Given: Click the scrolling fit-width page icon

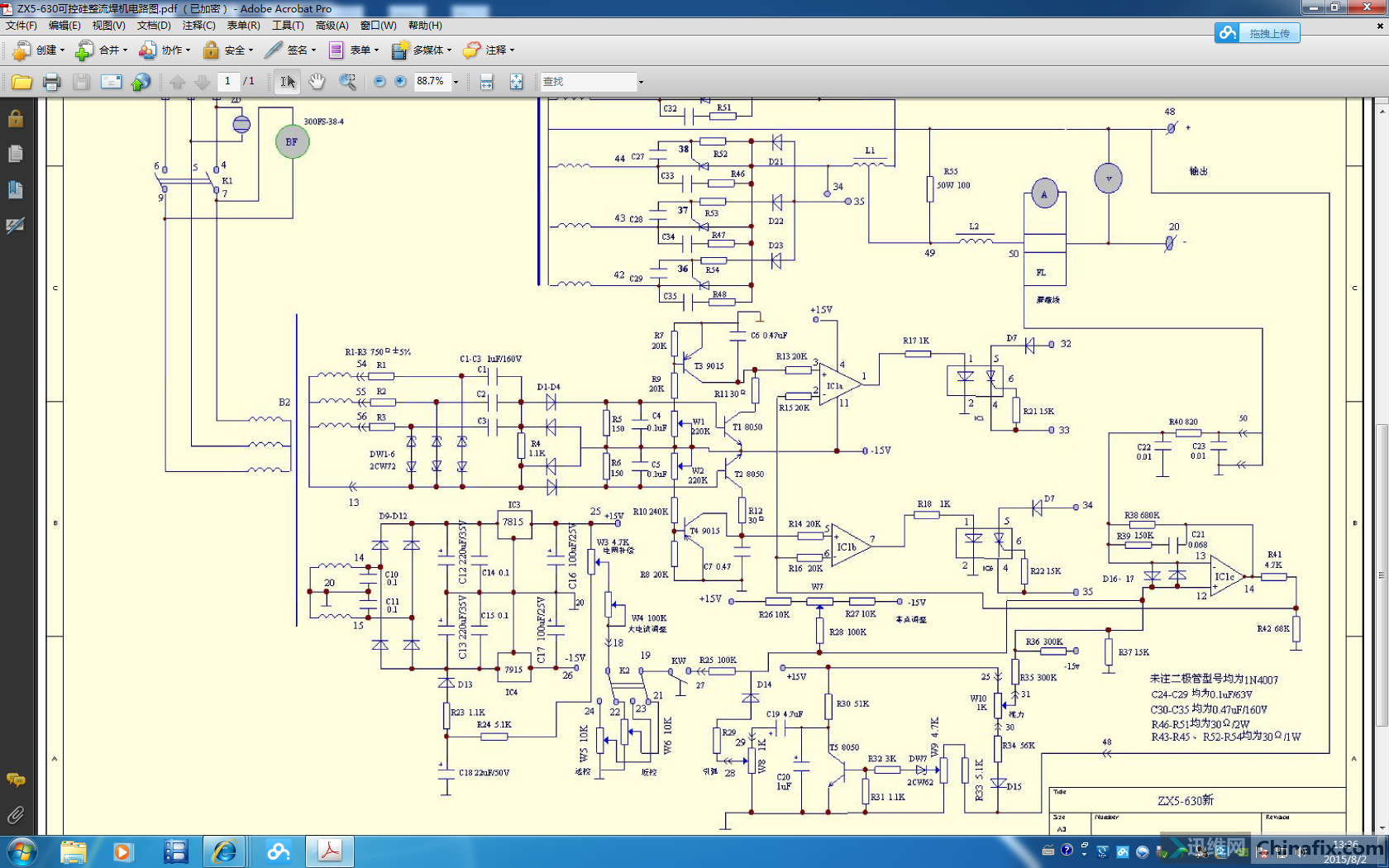Looking at the screenshot, I should click(487, 82).
